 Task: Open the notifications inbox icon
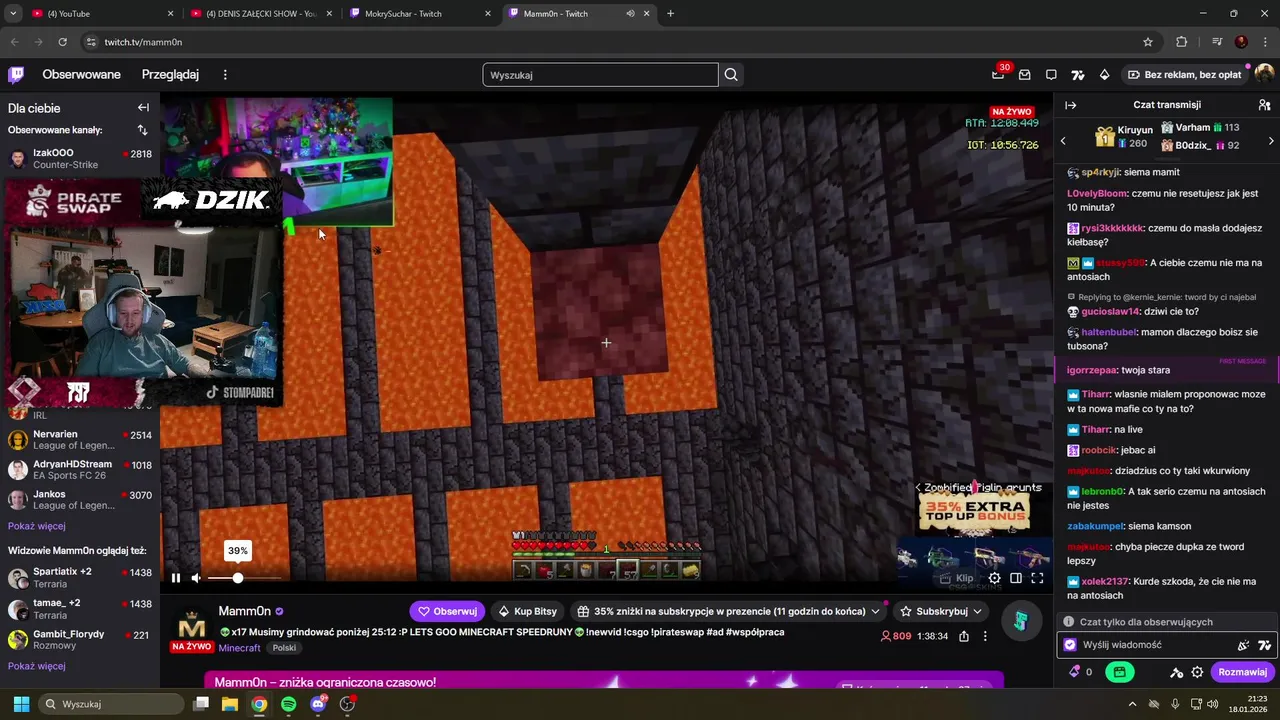[x=1025, y=75]
